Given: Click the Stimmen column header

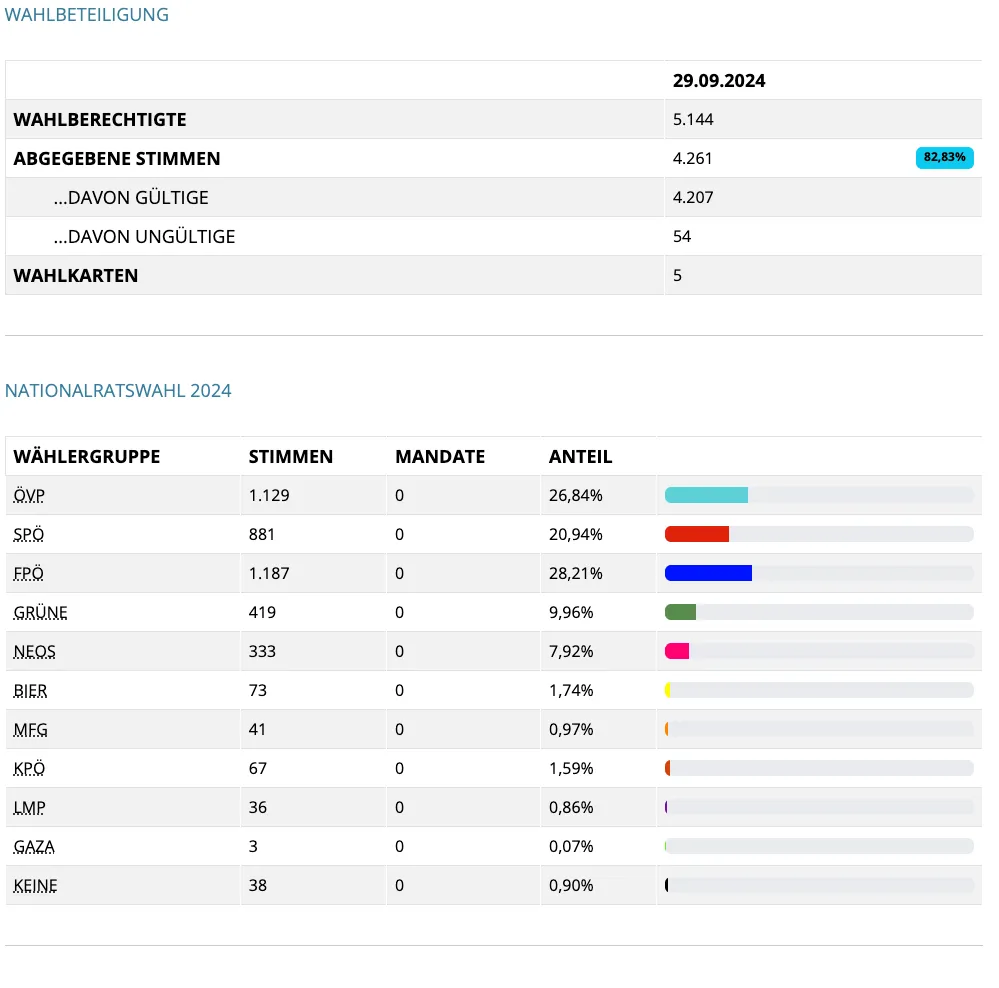Looking at the screenshot, I should click(x=291, y=457).
